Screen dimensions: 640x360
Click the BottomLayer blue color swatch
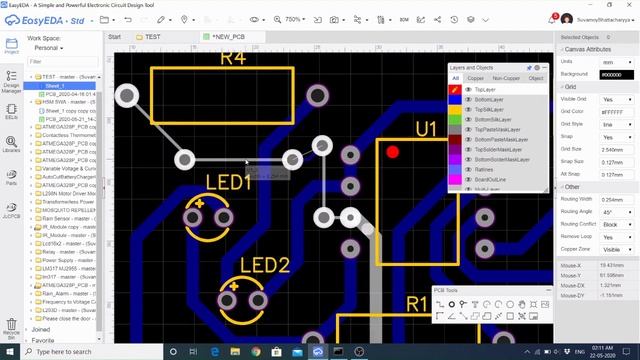pyautogui.click(x=455, y=100)
